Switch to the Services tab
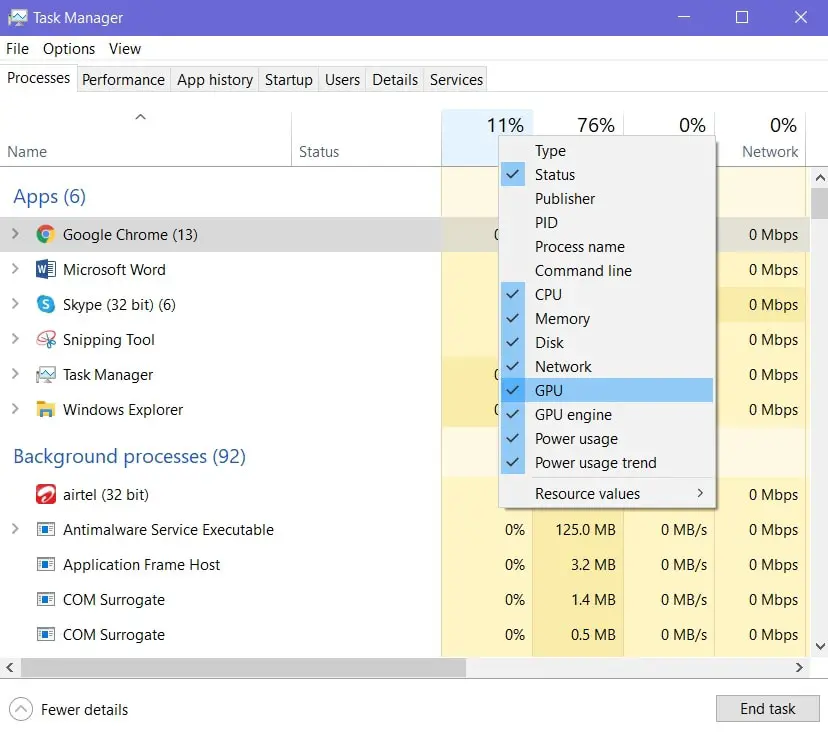The width and height of the screenshot is (828, 734). click(x=456, y=80)
